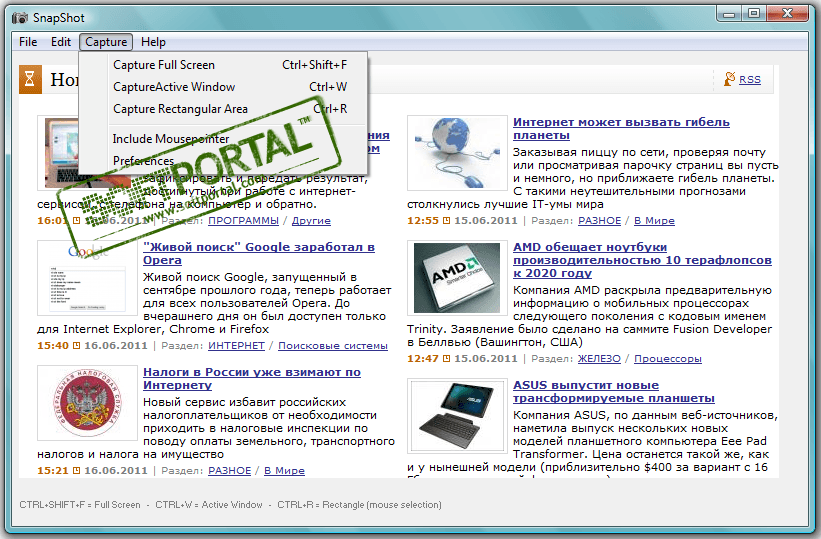Click the SnapShot camera title icon

coord(19,18)
